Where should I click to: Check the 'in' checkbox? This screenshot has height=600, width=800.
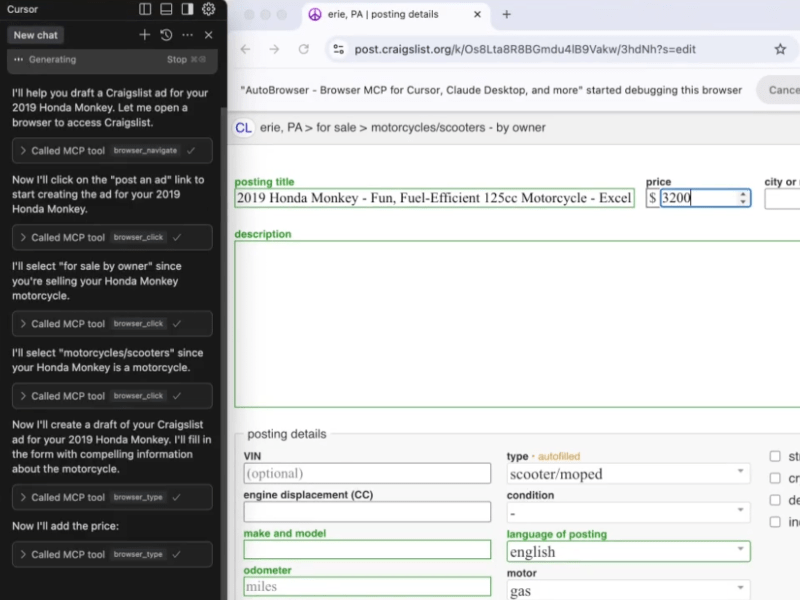(775, 522)
